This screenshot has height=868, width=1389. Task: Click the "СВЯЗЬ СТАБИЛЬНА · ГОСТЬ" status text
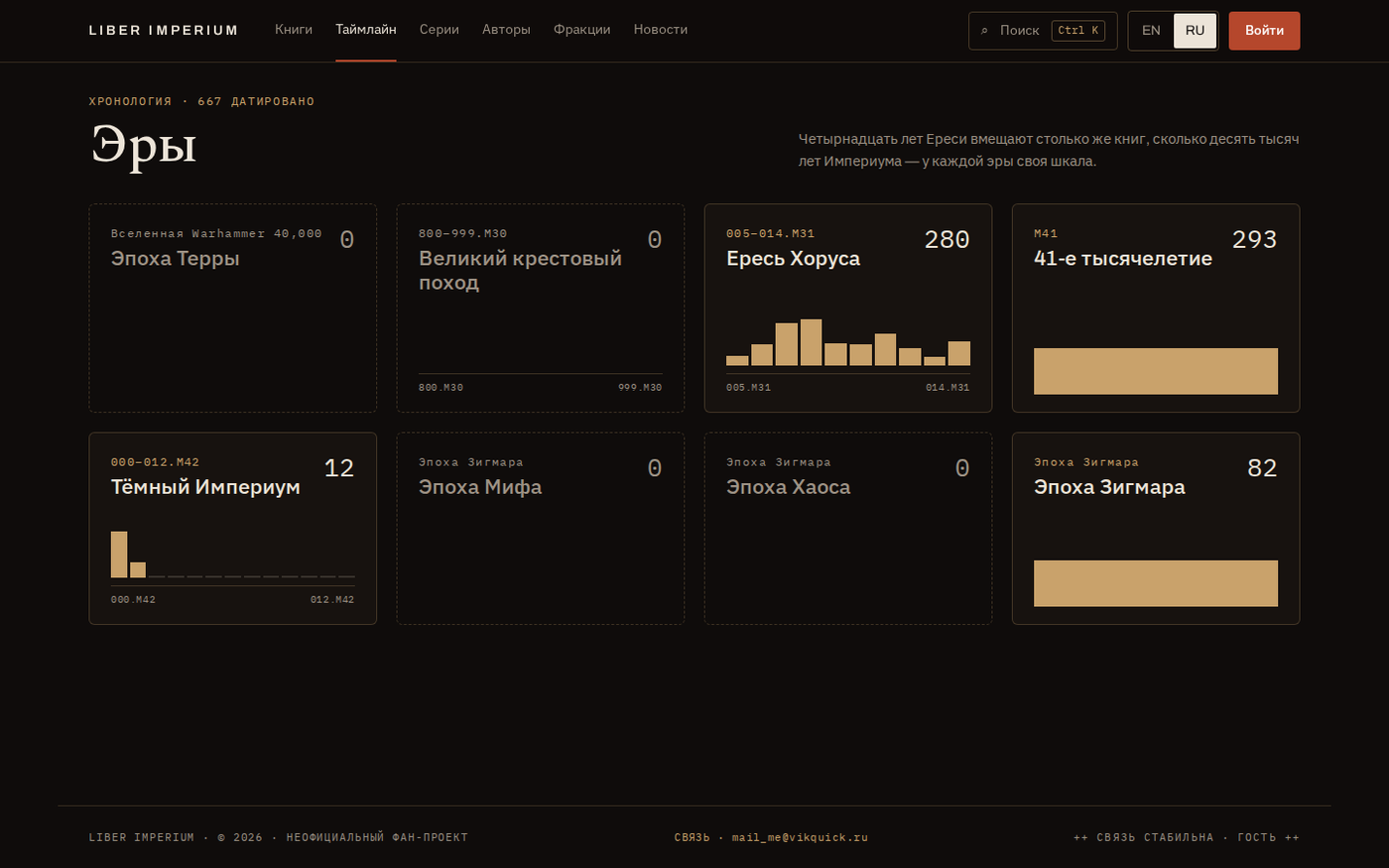1187,837
